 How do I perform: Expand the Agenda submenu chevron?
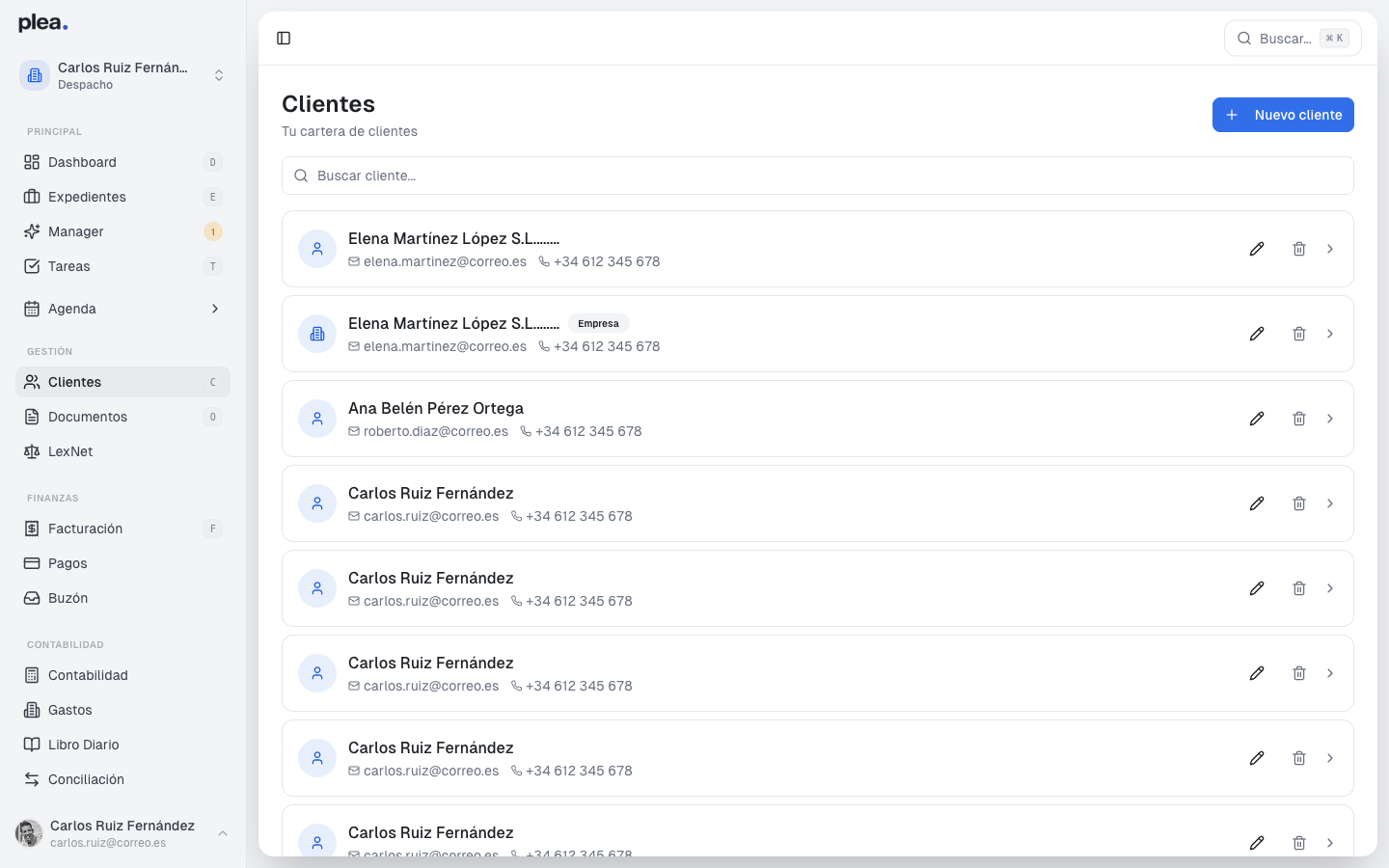[x=214, y=309]
